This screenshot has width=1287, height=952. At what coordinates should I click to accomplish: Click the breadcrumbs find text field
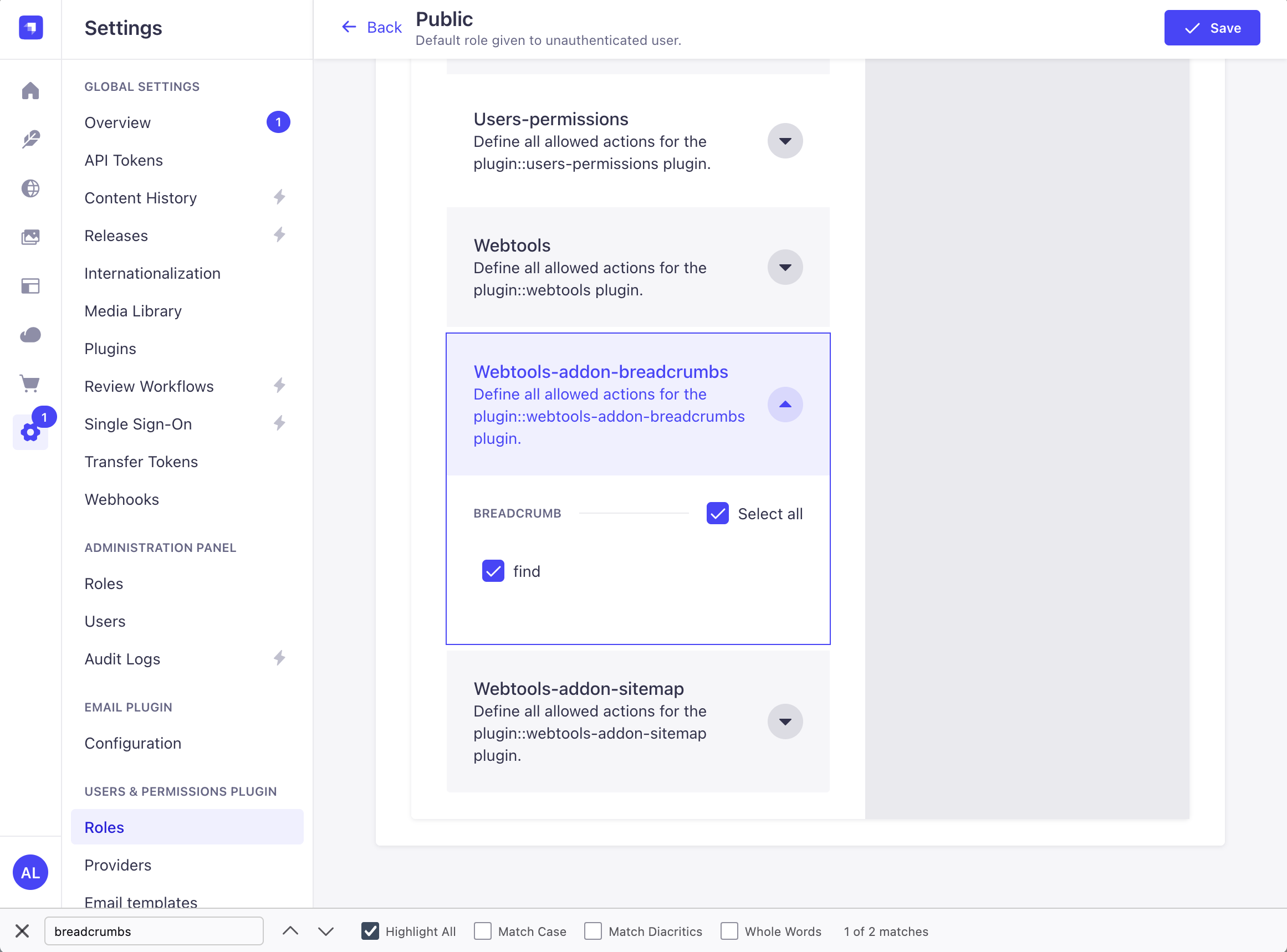[154, 931]
